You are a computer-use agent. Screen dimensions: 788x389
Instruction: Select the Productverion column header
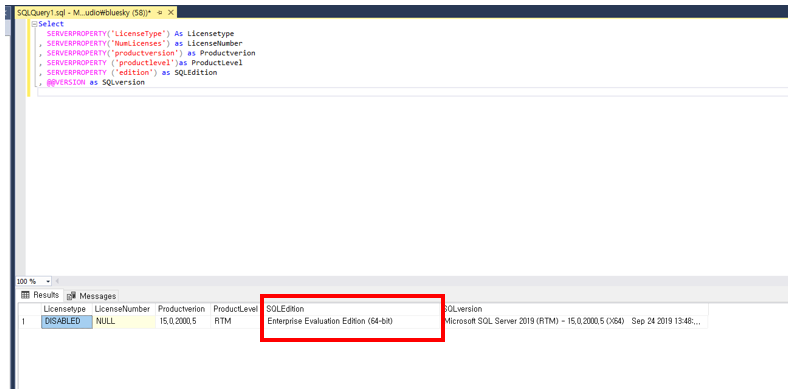(183, 309)
